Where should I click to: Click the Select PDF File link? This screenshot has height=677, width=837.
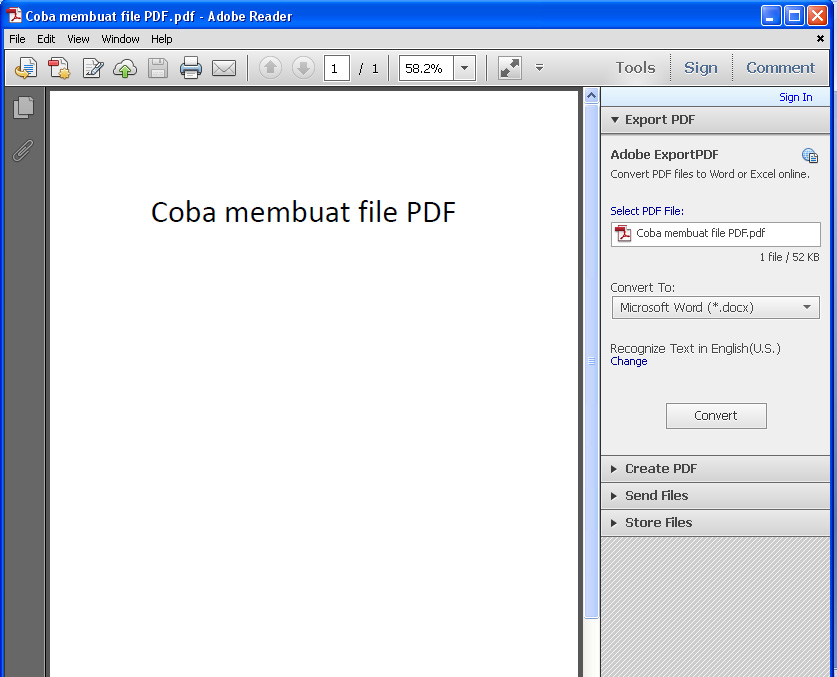647,211
